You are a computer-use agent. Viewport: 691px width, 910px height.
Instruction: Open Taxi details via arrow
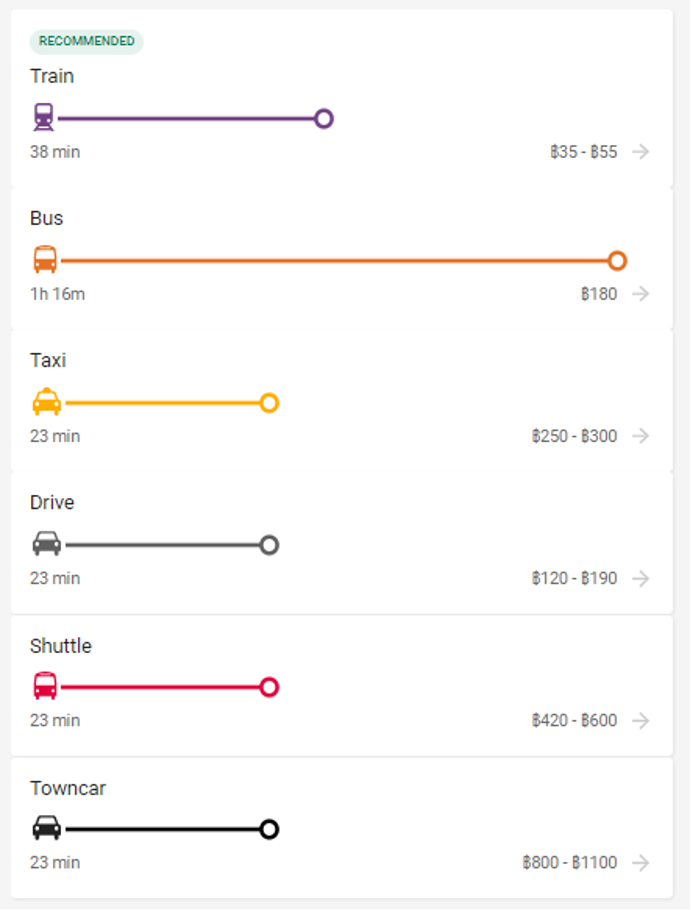(641, 436)
